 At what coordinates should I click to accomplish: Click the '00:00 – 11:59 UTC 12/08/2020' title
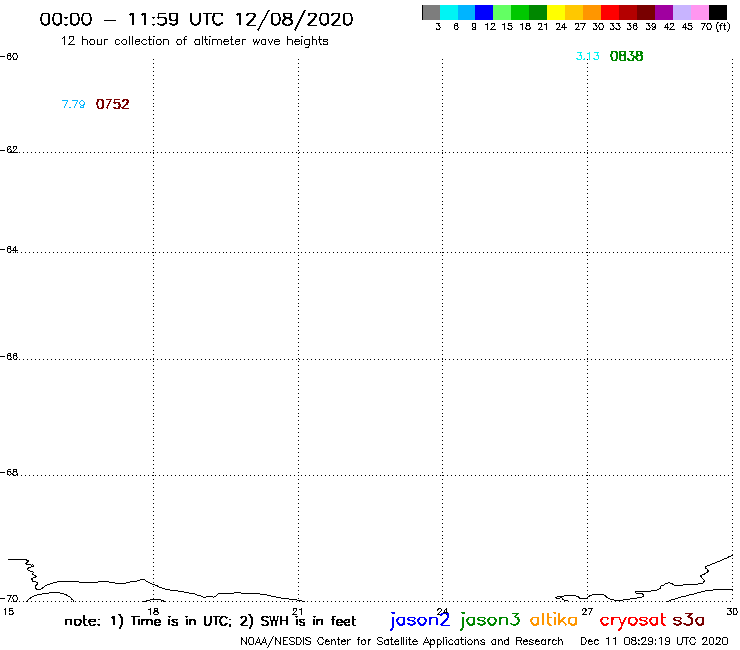(196, 20)
